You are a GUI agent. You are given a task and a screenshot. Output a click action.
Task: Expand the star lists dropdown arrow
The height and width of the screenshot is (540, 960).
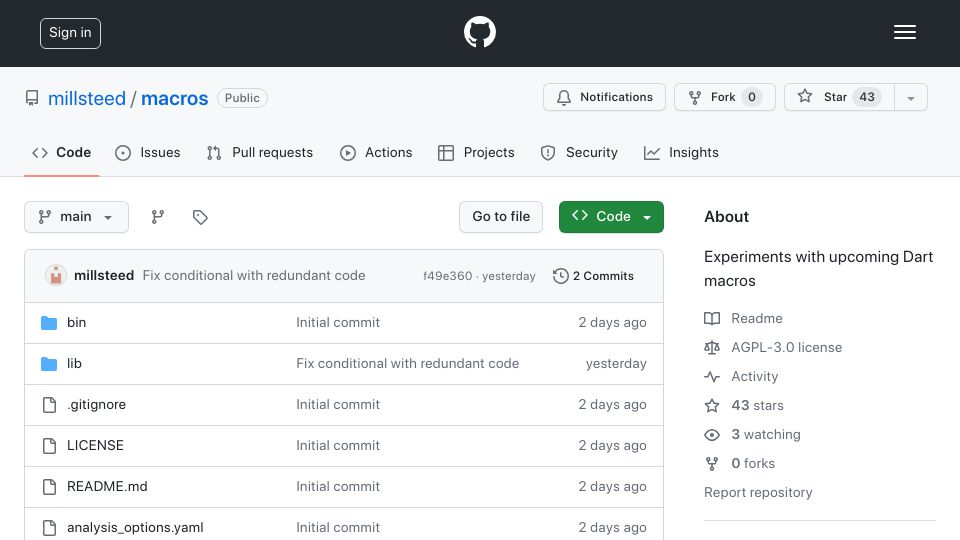pos(911,98)
